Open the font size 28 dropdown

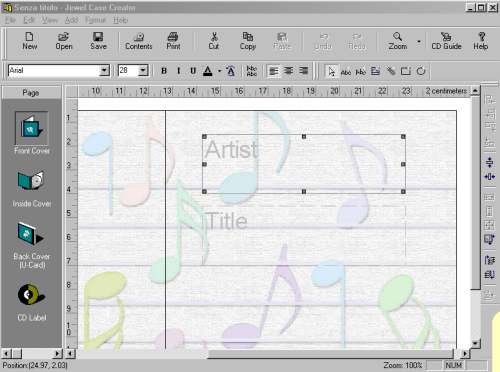click(x=143, y=70)
